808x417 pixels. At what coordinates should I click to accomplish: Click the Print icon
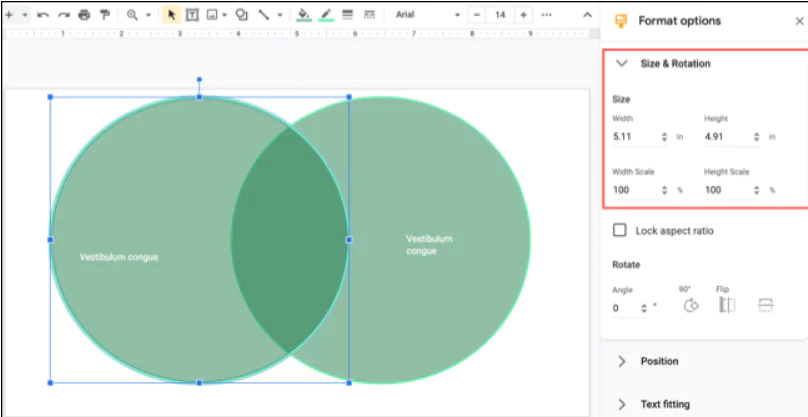pyautogui.click(x=83, y=15)
